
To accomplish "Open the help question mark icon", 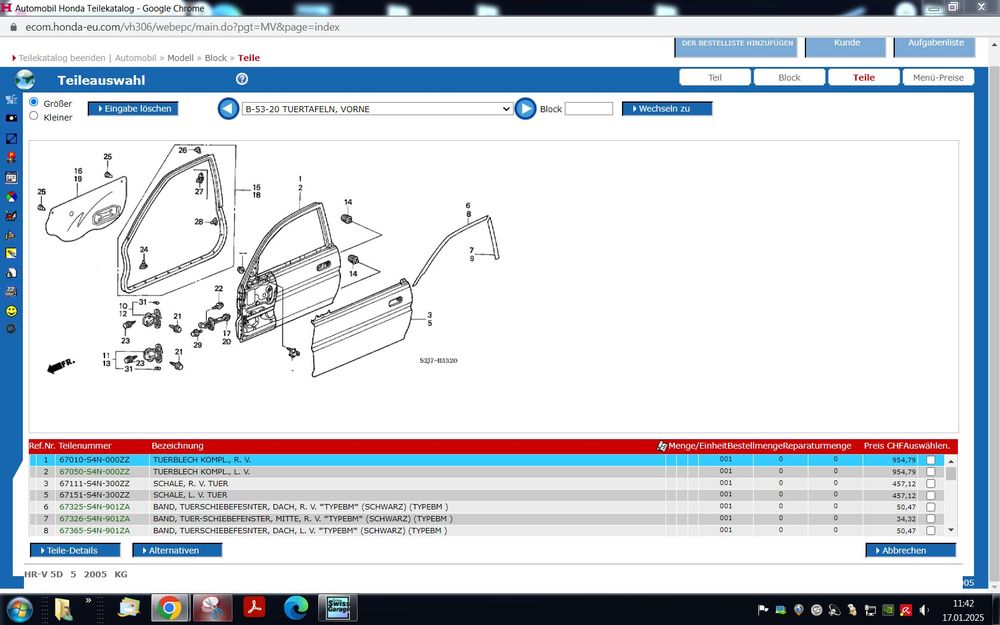I will (x=242, y=79).
